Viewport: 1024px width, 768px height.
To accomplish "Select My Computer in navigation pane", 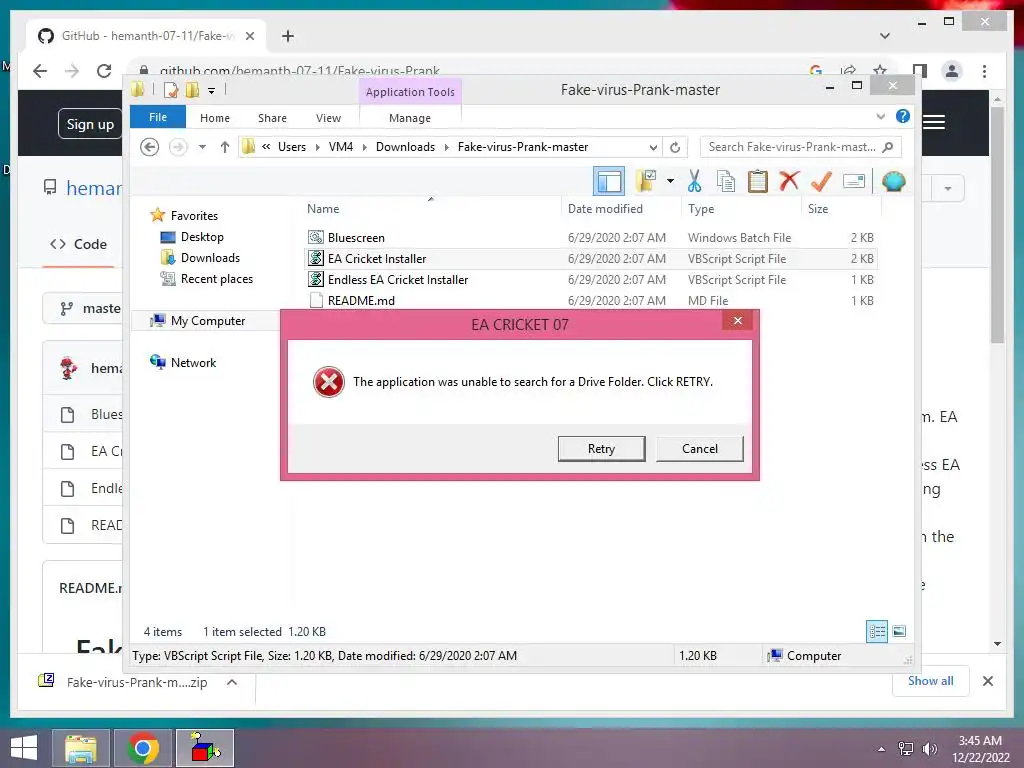I will click(208, 321).
